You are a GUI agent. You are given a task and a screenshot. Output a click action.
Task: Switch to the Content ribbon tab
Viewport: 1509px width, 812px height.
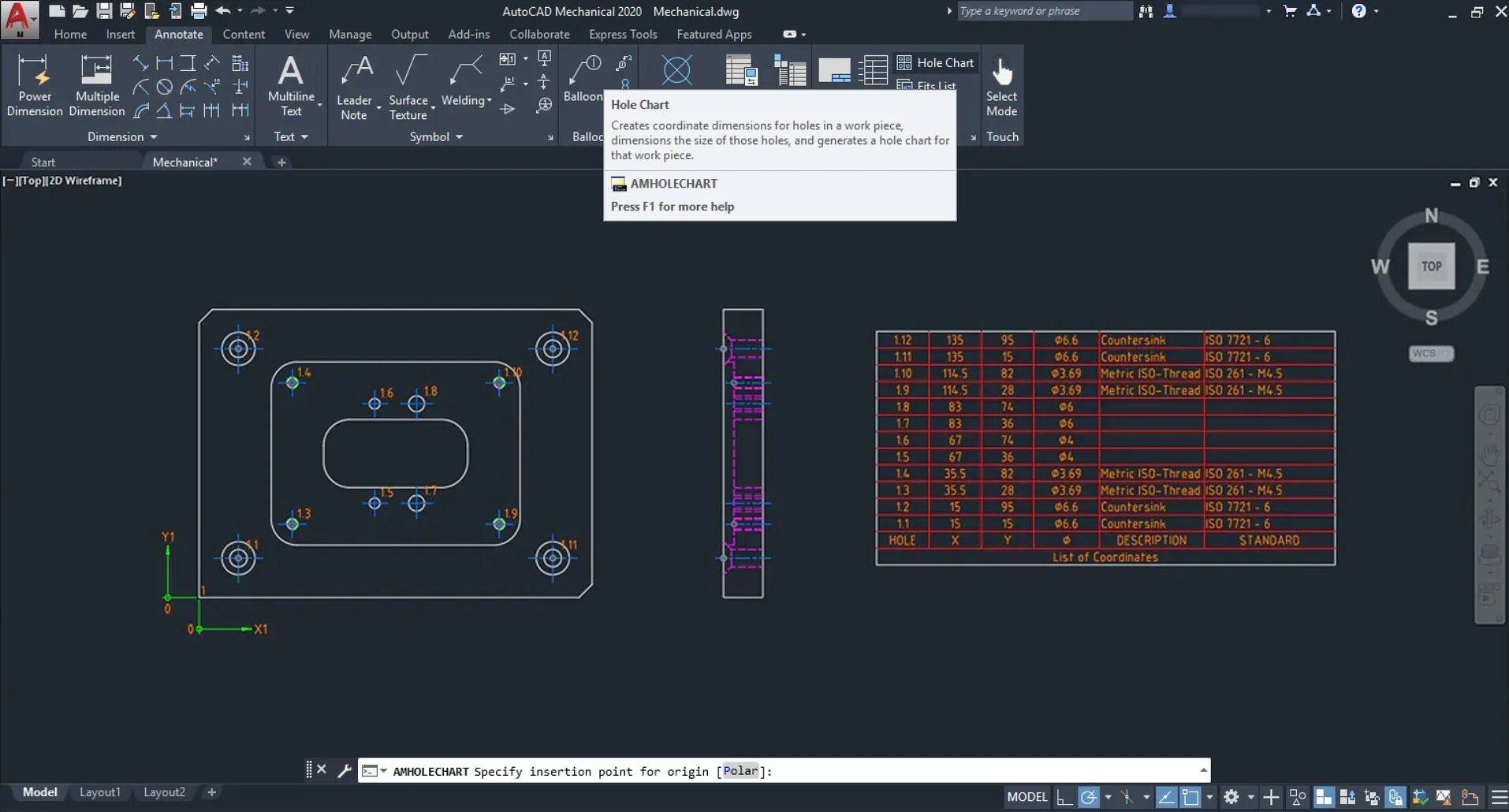(243, 35)
